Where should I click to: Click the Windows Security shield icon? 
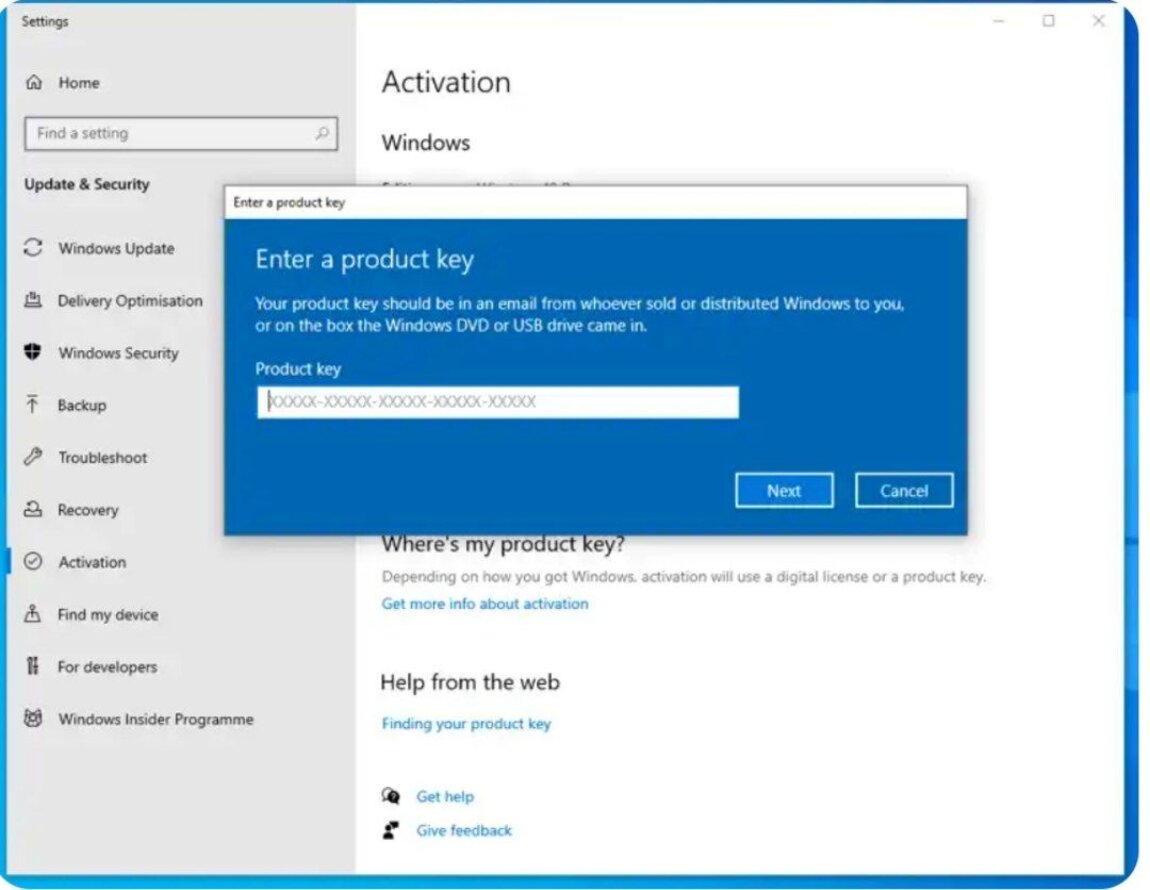[x=33, y=353]
